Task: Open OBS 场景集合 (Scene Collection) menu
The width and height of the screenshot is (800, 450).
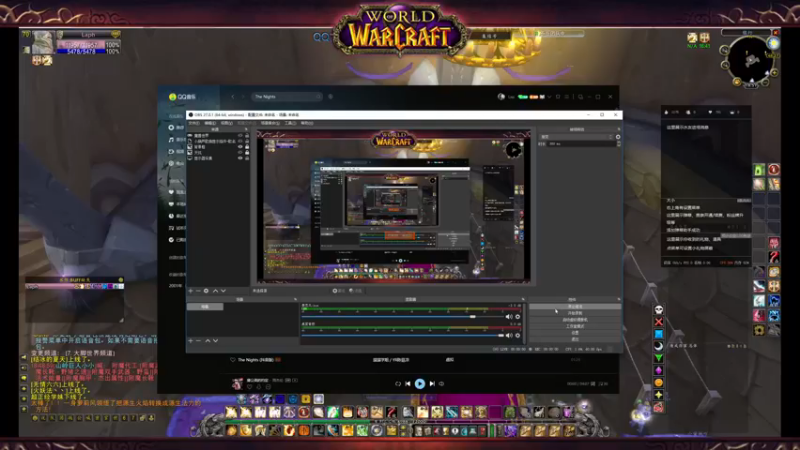Action: [270, 123]
